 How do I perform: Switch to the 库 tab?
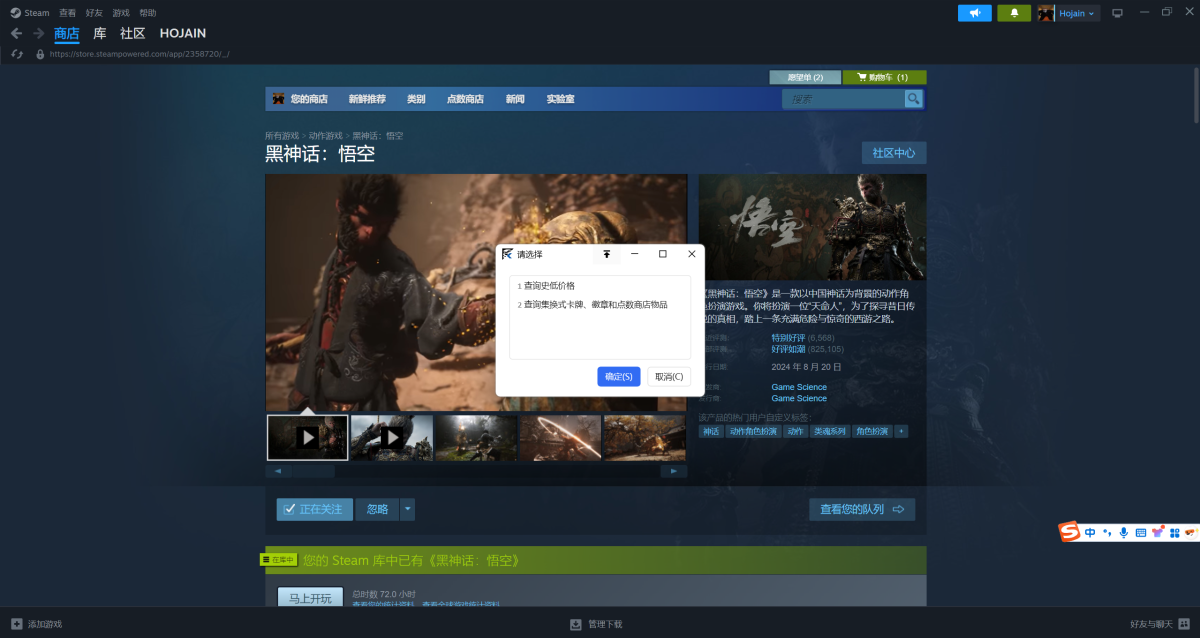pos(100,33)
